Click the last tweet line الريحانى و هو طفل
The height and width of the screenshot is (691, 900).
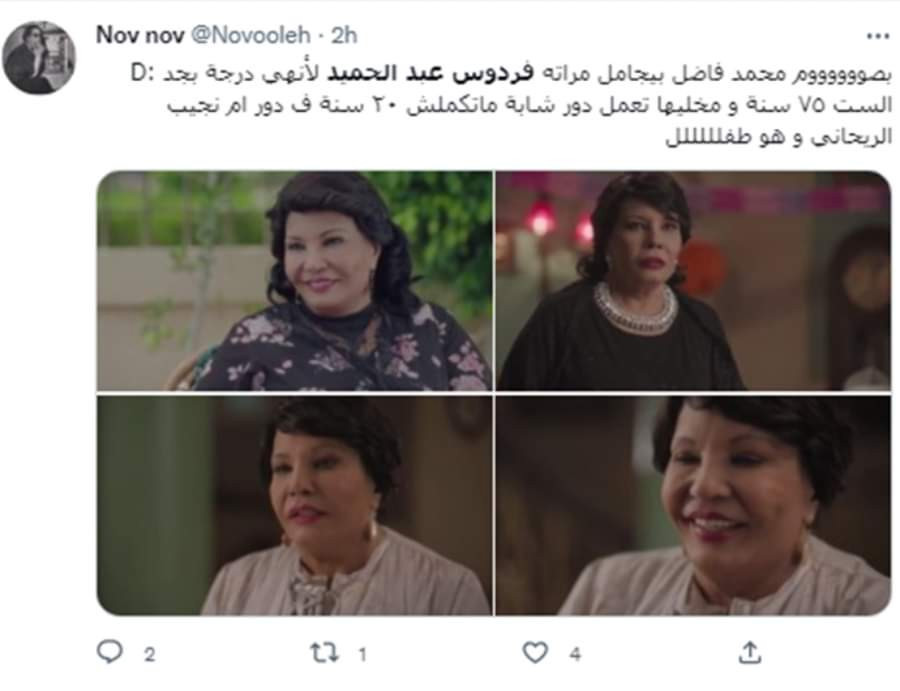coord(779,138)
